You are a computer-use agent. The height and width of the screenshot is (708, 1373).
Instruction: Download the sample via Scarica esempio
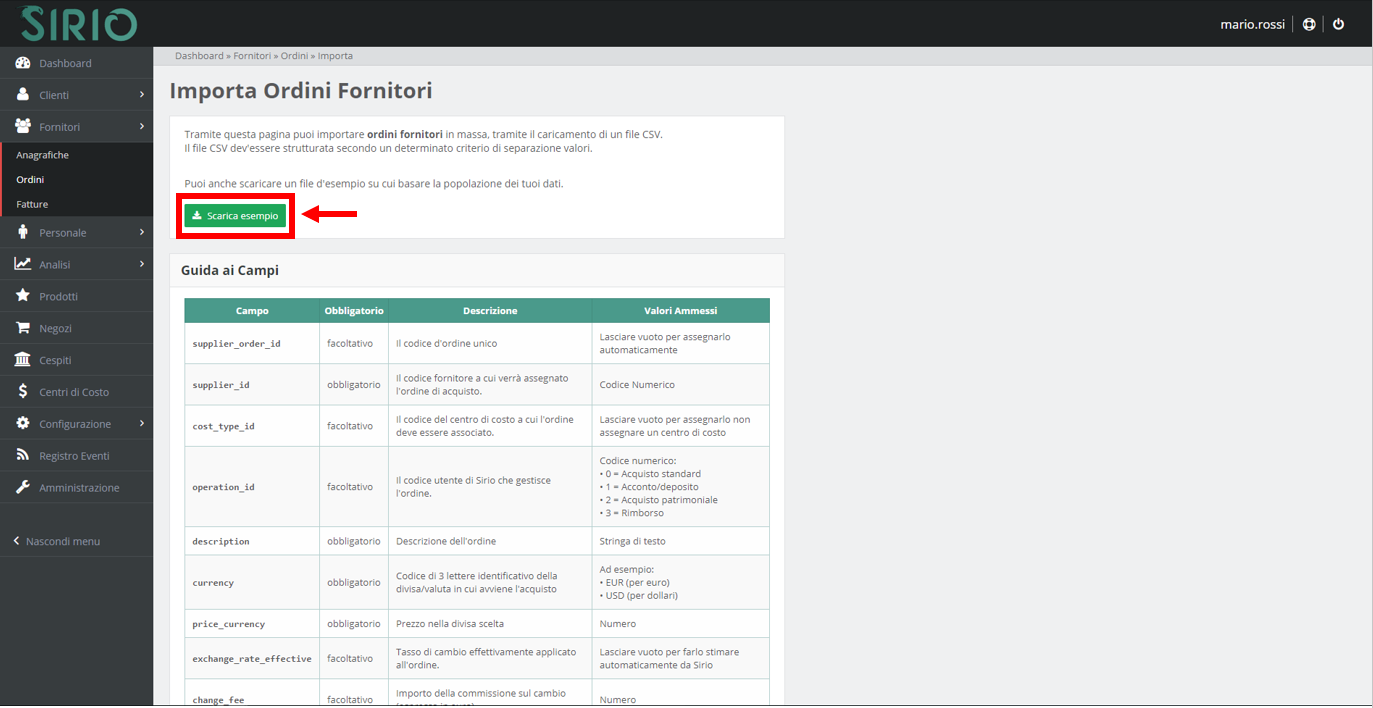tap(235, 216)
